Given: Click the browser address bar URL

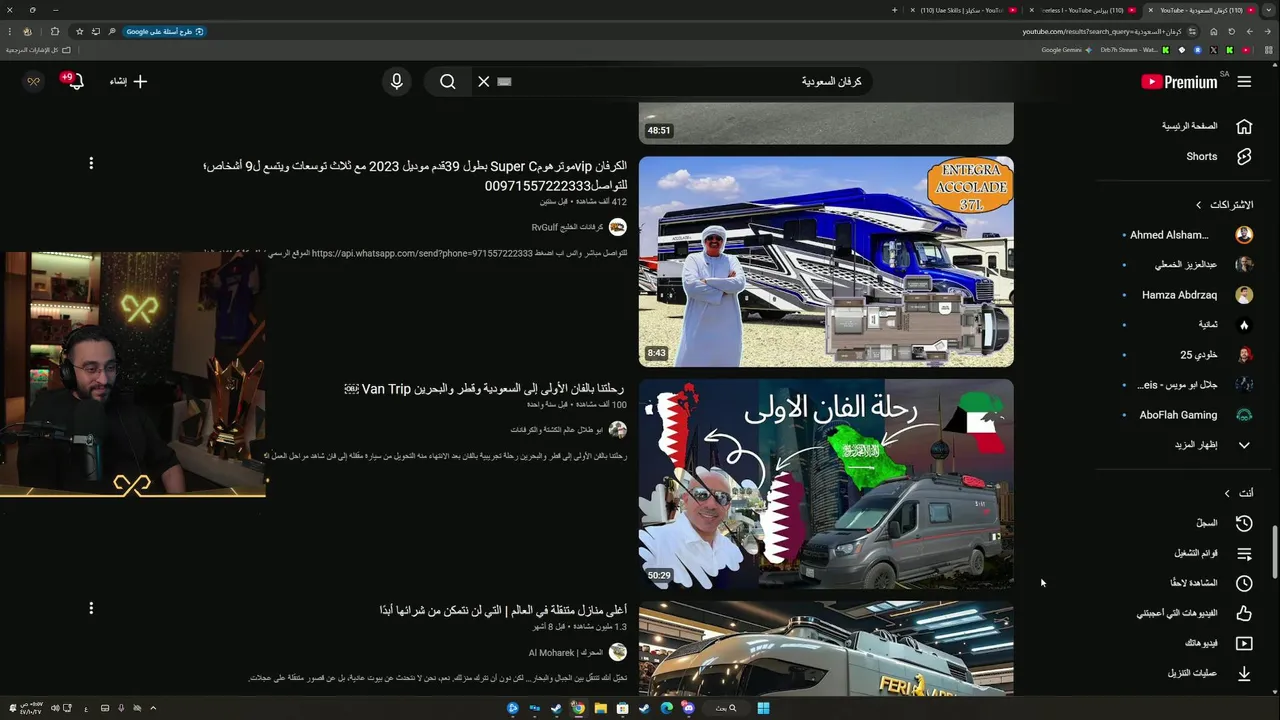Looking at the screenshot, I should (1100, 32).
